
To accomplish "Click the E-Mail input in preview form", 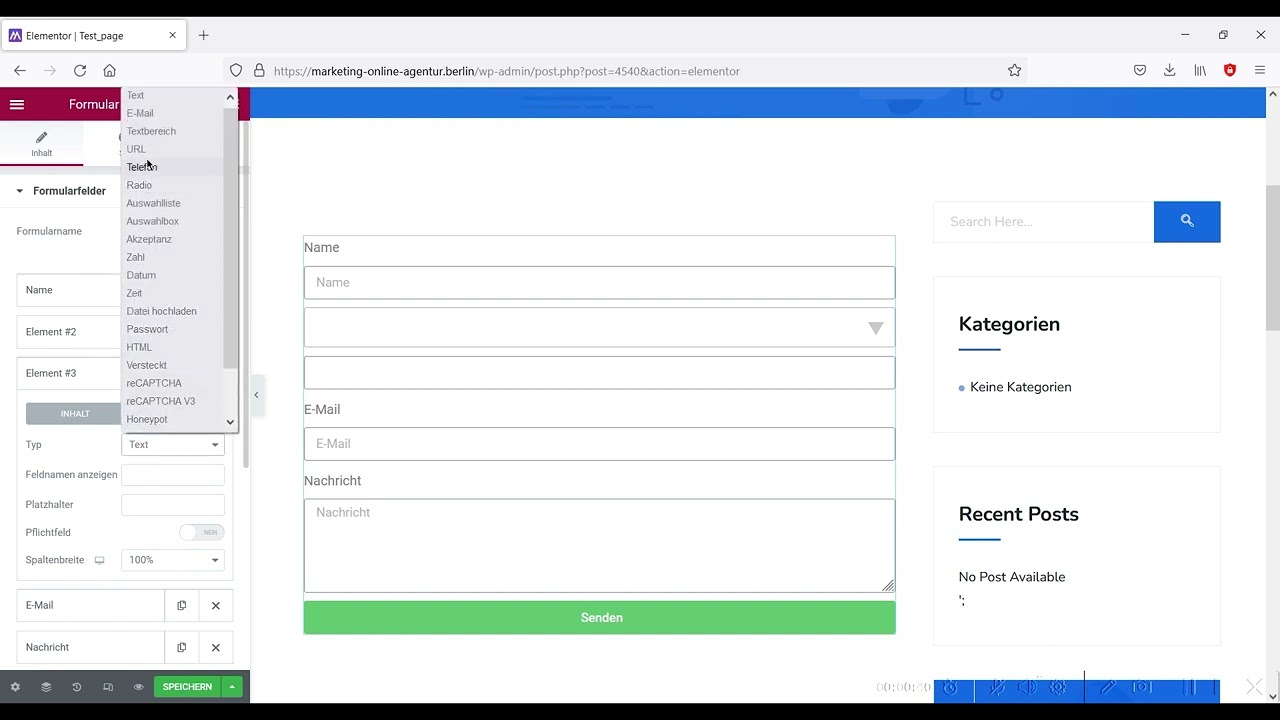I will (599, 444).
